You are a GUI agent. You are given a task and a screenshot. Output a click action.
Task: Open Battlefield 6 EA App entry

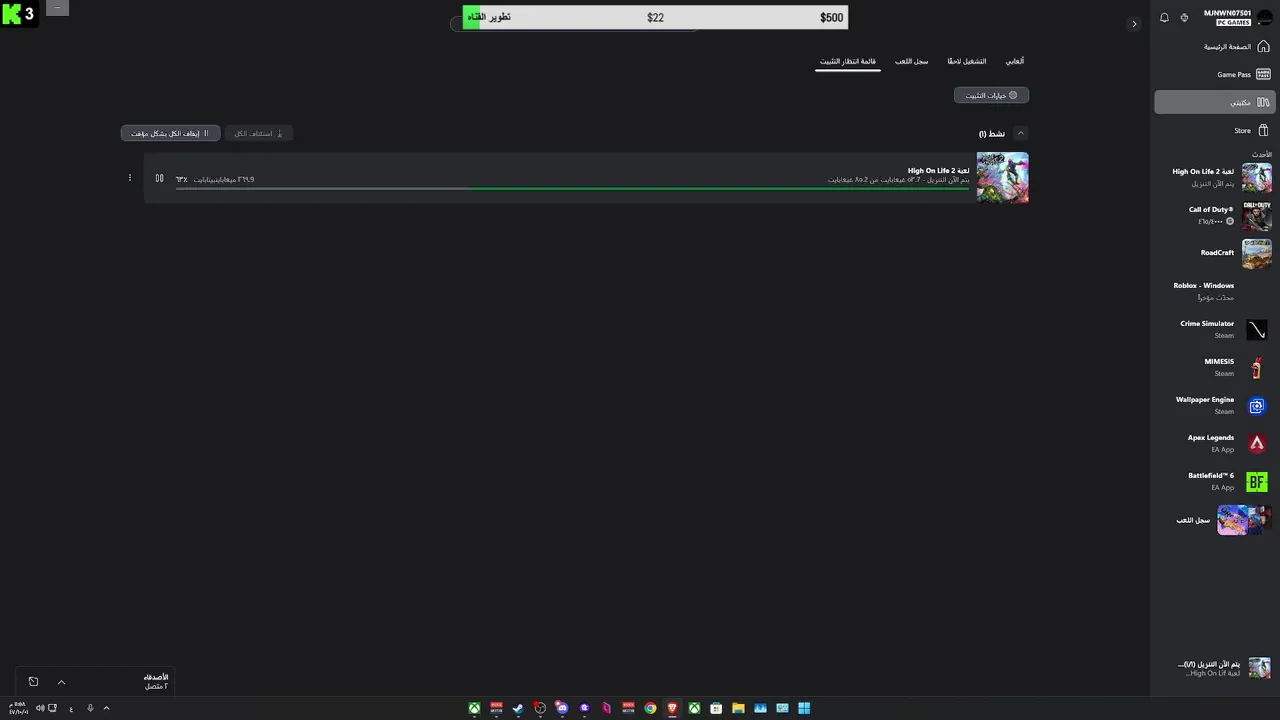click(x=1213, y=481)
